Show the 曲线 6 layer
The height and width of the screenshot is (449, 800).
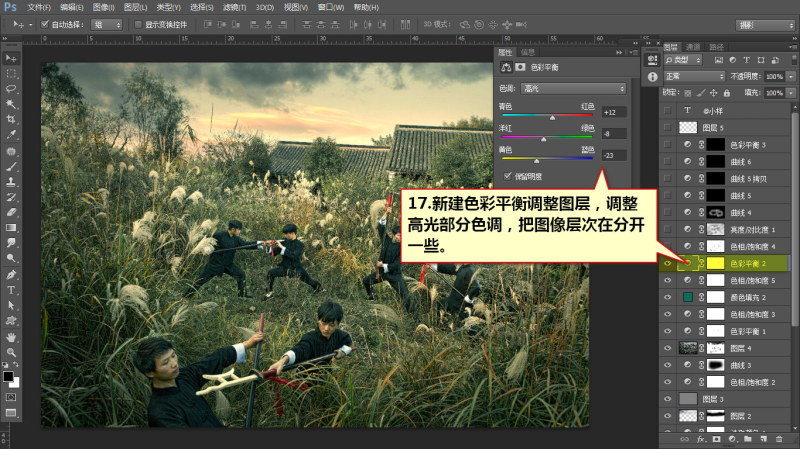(667, 161)
